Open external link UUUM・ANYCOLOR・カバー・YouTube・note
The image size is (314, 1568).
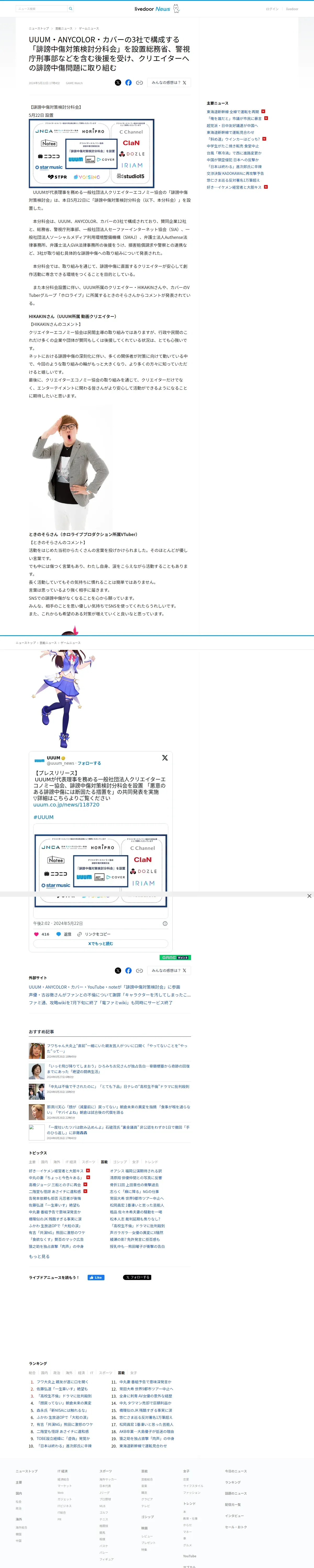pyautogui.click(x=104, y=987)
